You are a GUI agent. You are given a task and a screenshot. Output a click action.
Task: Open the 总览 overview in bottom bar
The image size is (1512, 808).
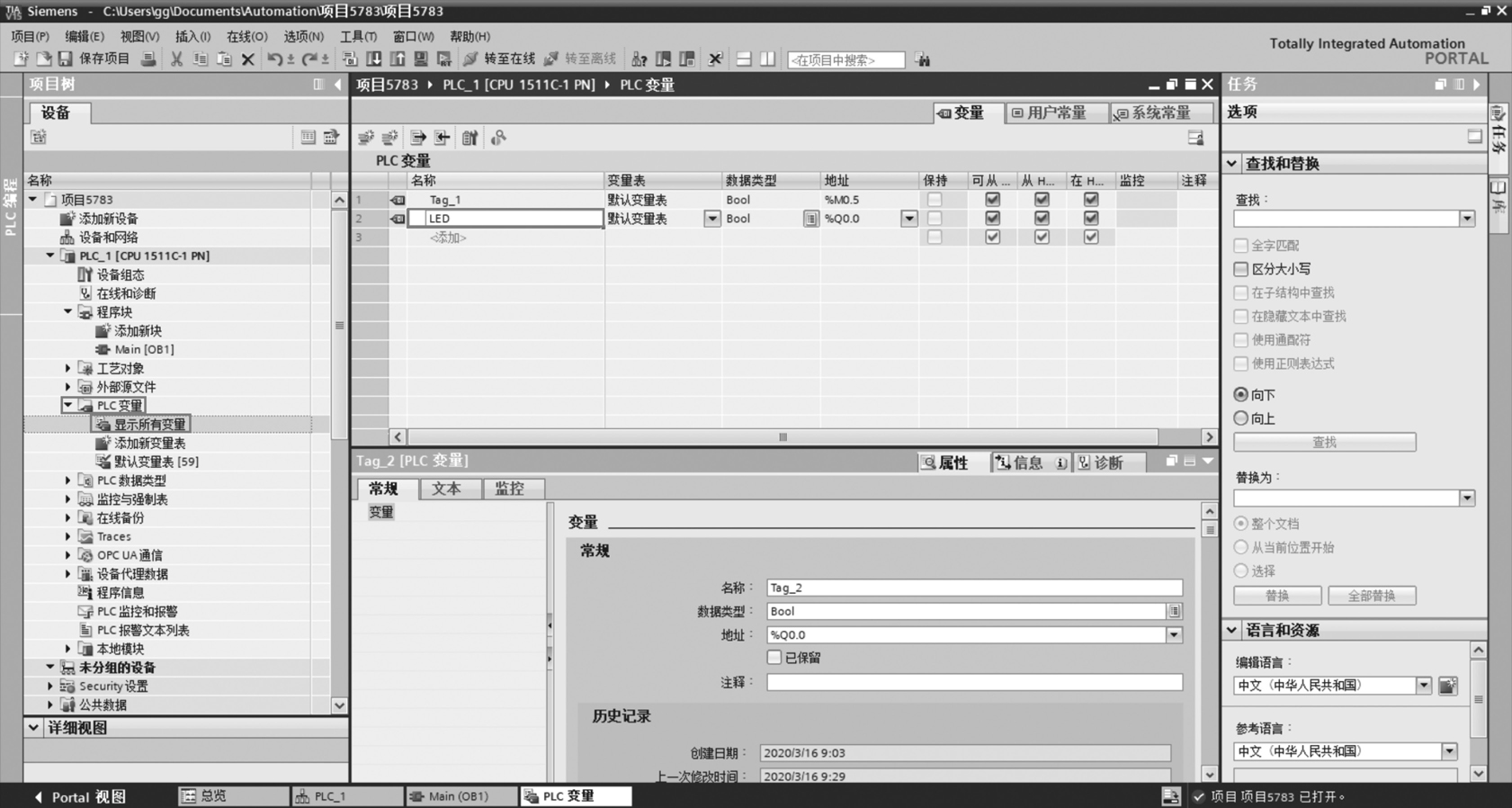click(232, 796)
